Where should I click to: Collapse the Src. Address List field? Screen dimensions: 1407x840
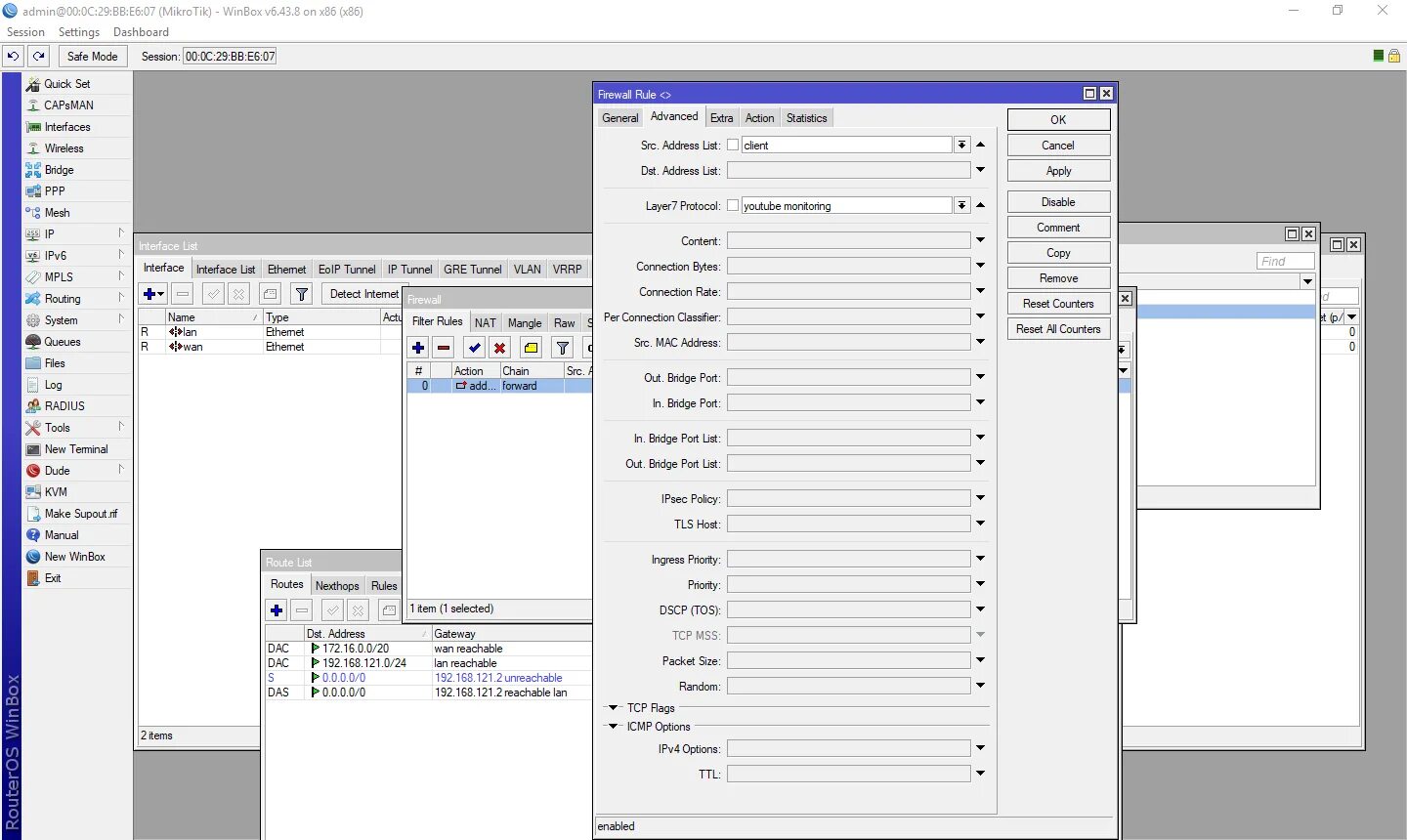coord(980,145)
